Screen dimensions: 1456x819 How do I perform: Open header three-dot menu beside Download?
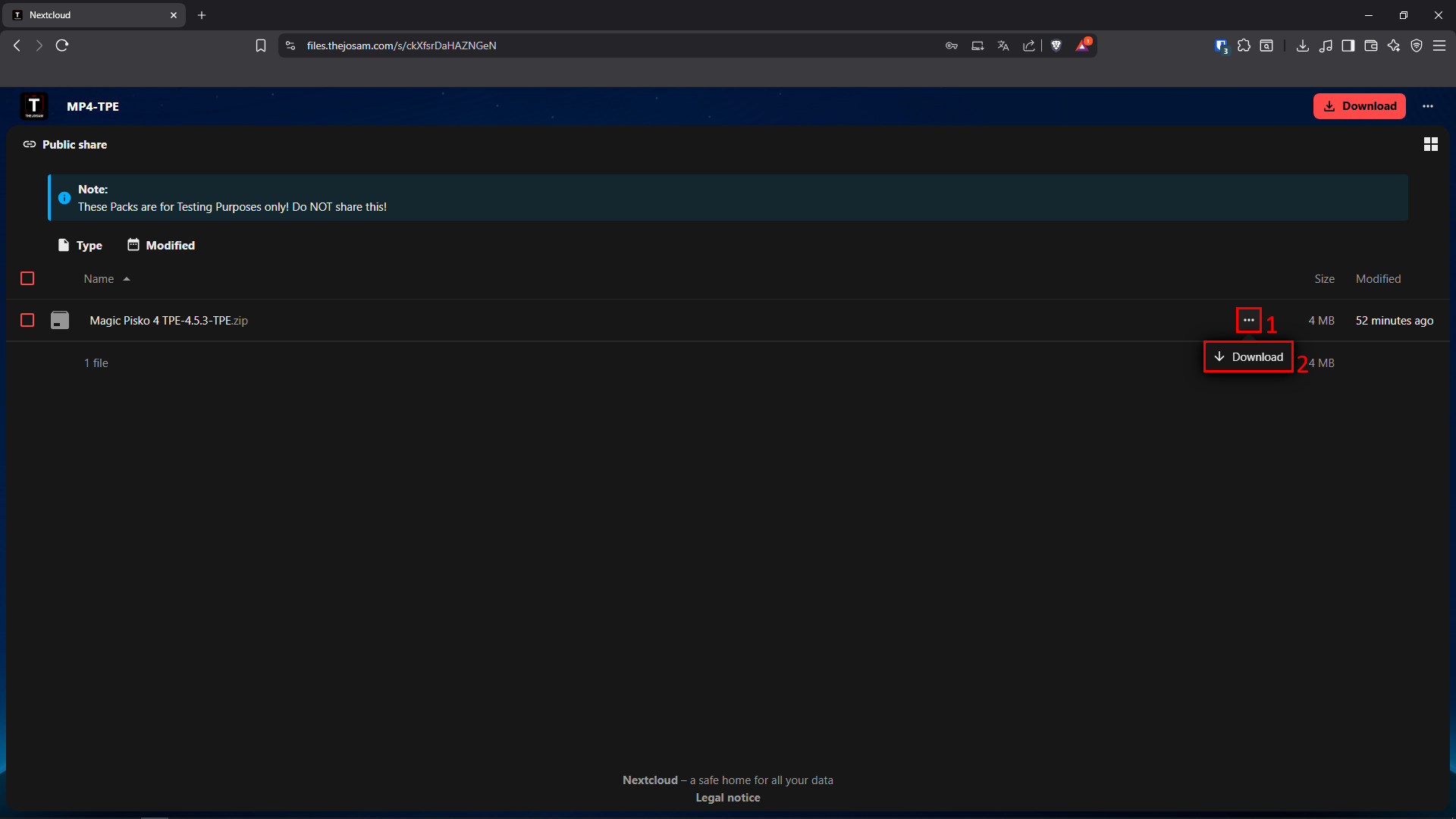click(x=1427, y=106)
